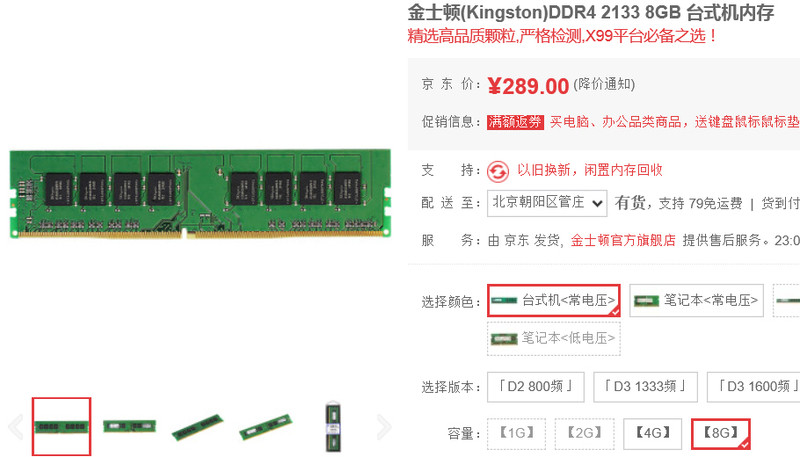Click the 满额返券 promotion tag
Viewport: 800px width, 457px height.
coord(515,122)
